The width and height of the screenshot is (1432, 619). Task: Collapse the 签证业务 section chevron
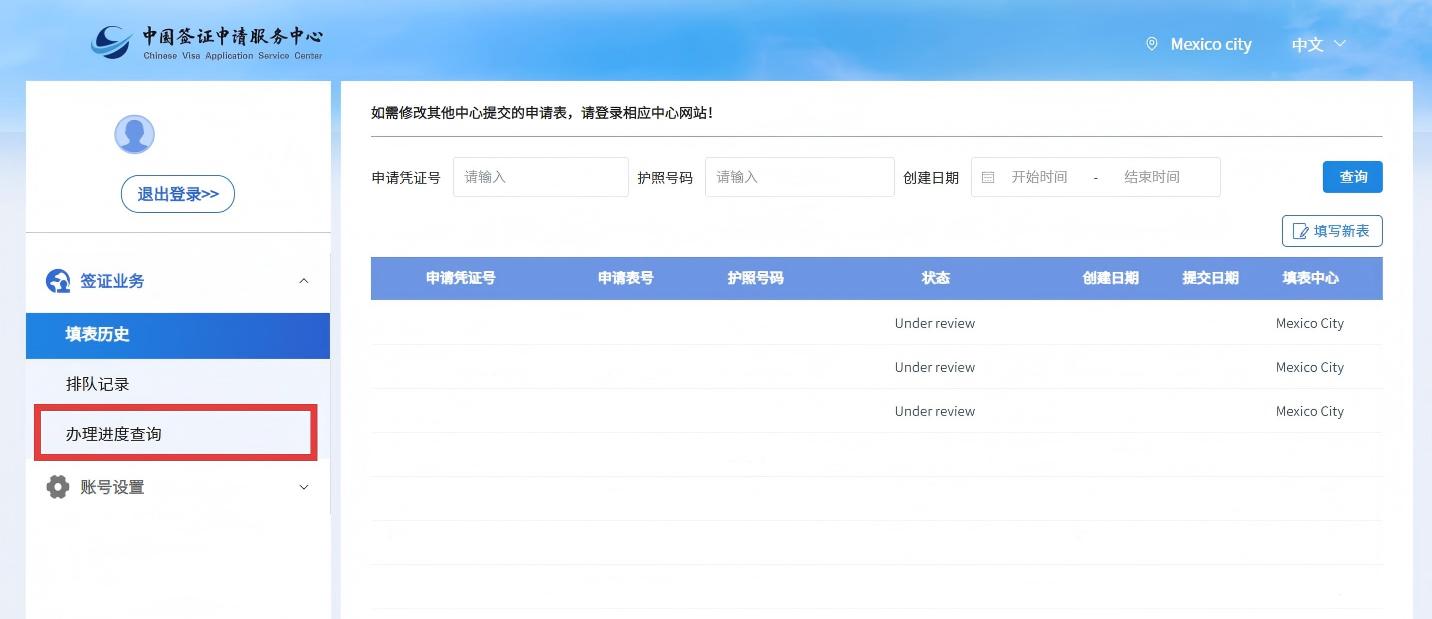point(304,281)
